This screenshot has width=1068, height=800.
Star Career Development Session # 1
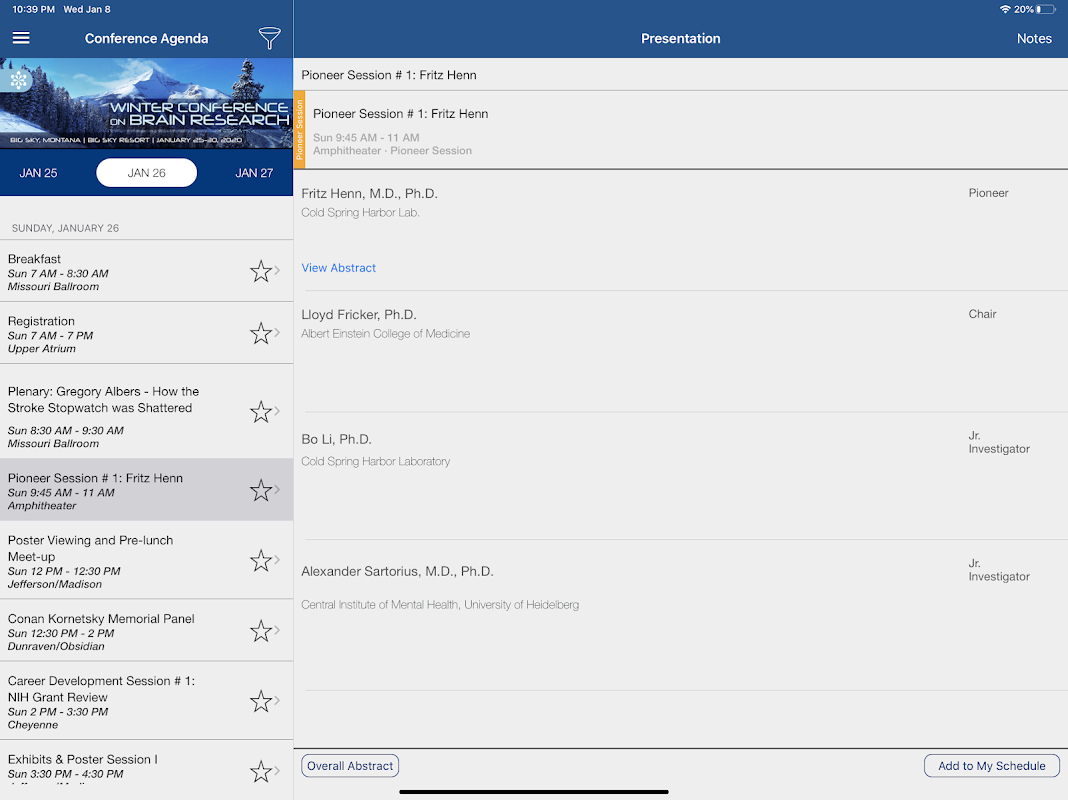[x=261, y=701]
